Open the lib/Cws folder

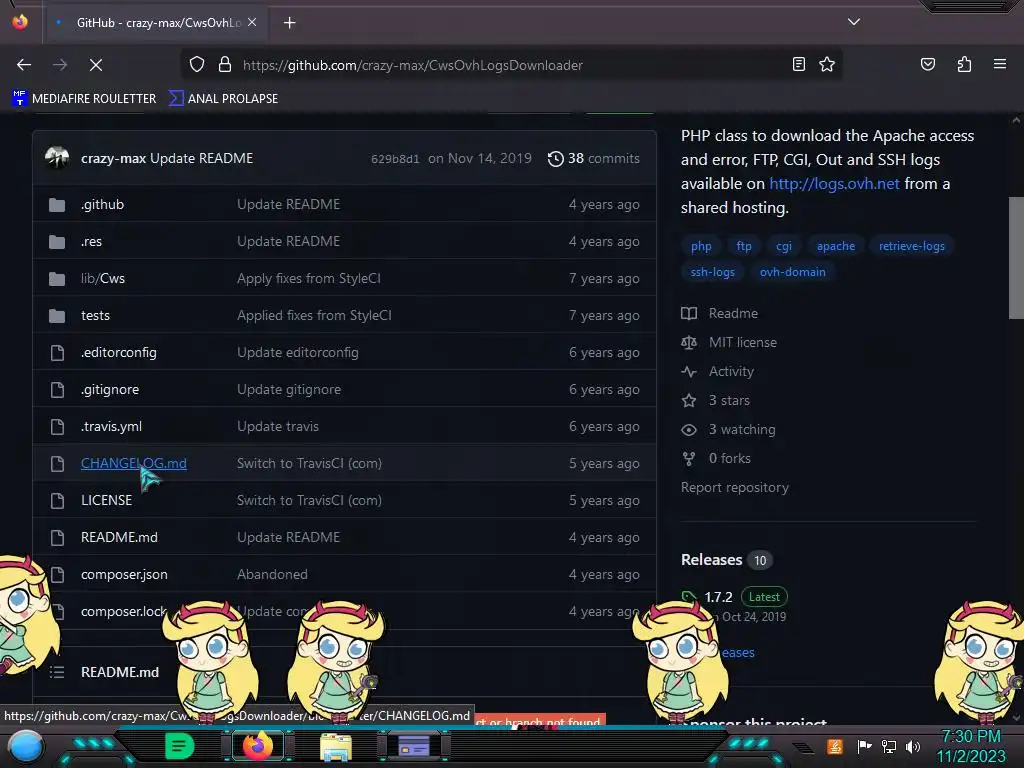103,278
